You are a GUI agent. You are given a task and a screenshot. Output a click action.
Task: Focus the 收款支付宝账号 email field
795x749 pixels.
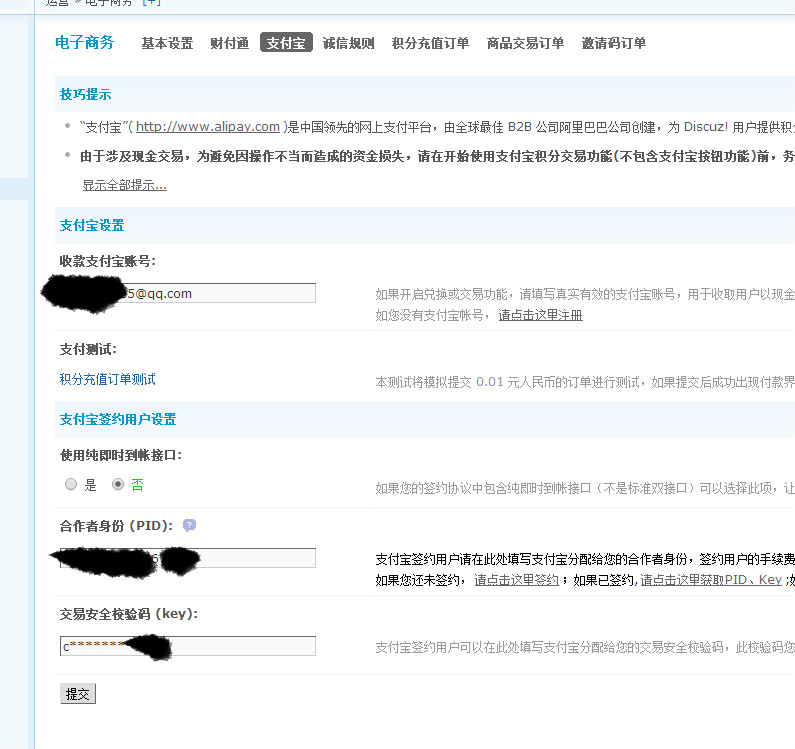coord(188,293)
